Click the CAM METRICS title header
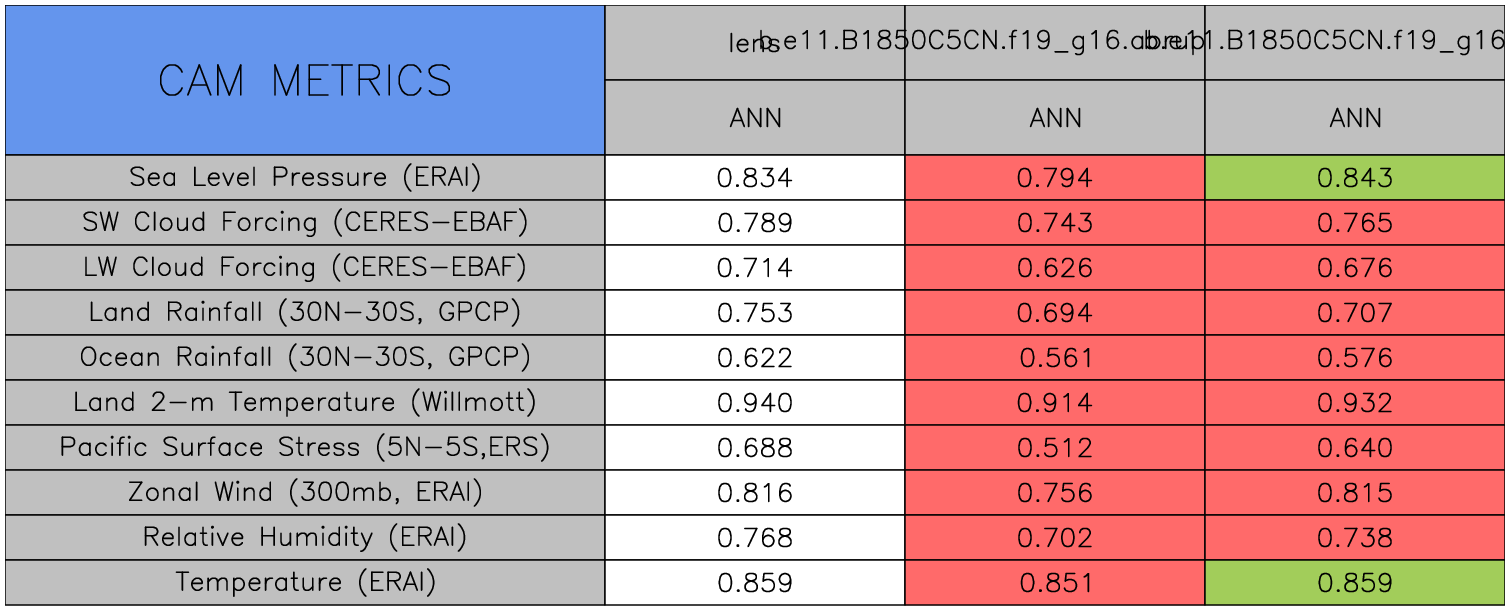The image size is (1510, 611). click(x=305, y=80)
